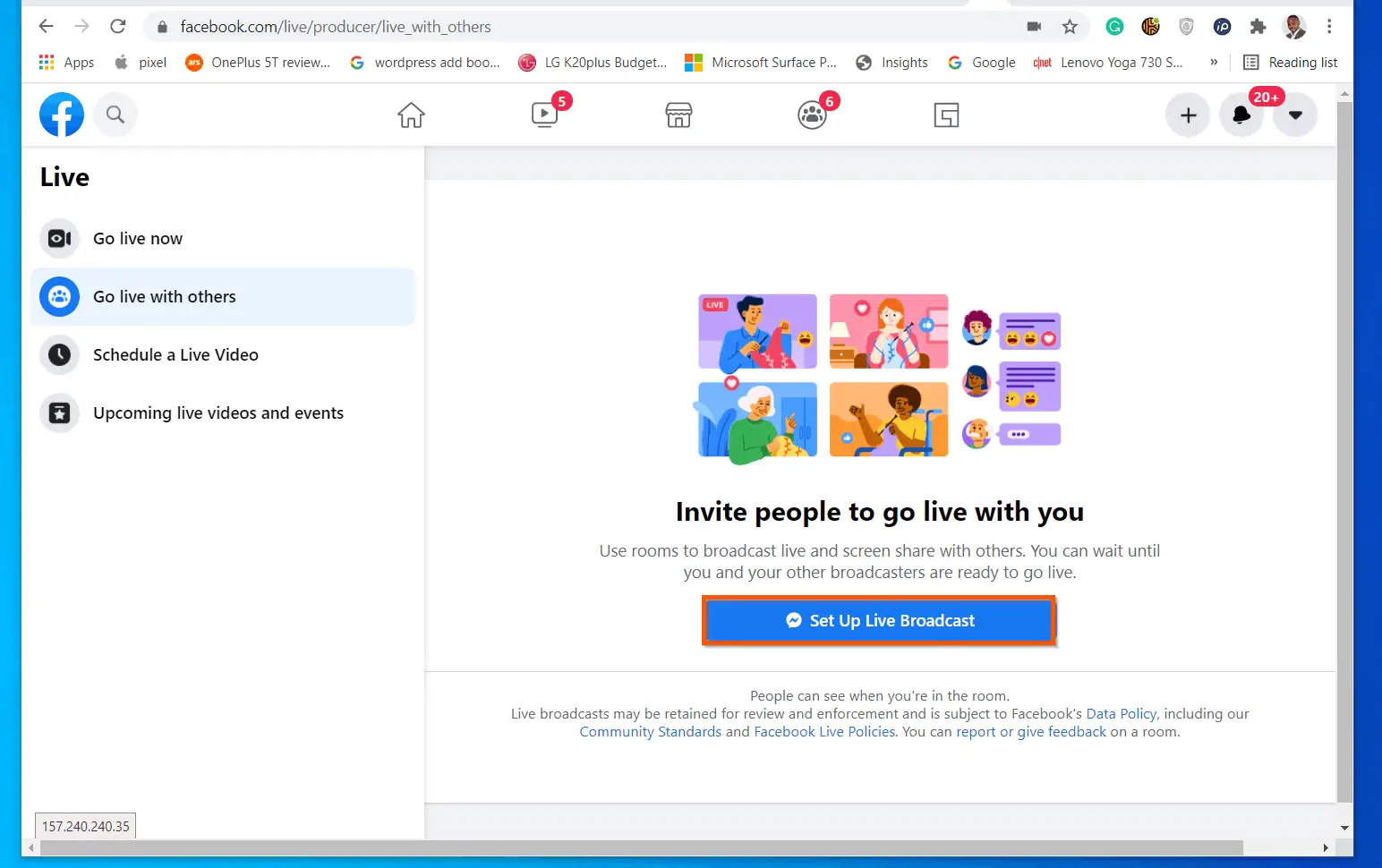
Task: Click the Facebook search magnifier icon
Action: point(115,115)
